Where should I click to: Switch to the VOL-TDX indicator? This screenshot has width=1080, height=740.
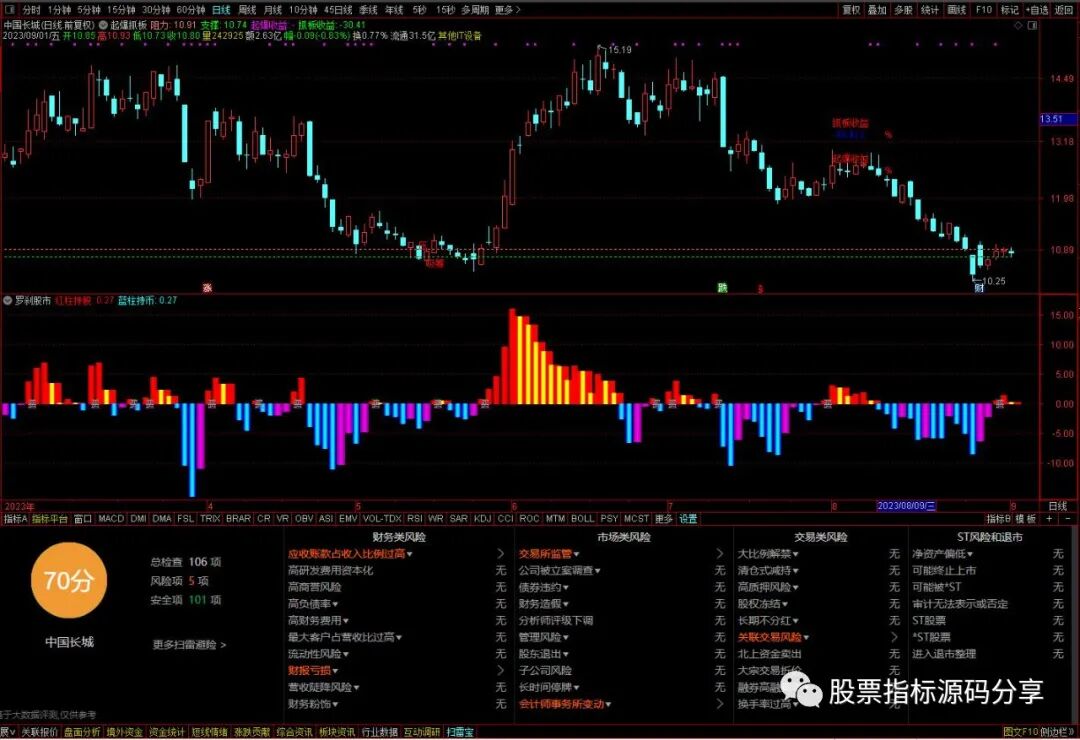[382, 518]
